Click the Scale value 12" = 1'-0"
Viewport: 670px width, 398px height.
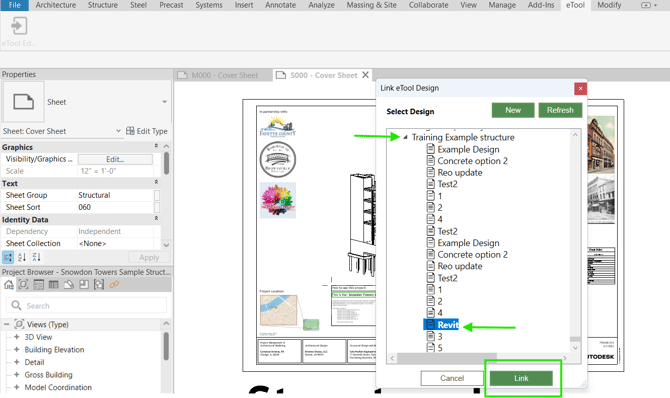click(98, 171)
